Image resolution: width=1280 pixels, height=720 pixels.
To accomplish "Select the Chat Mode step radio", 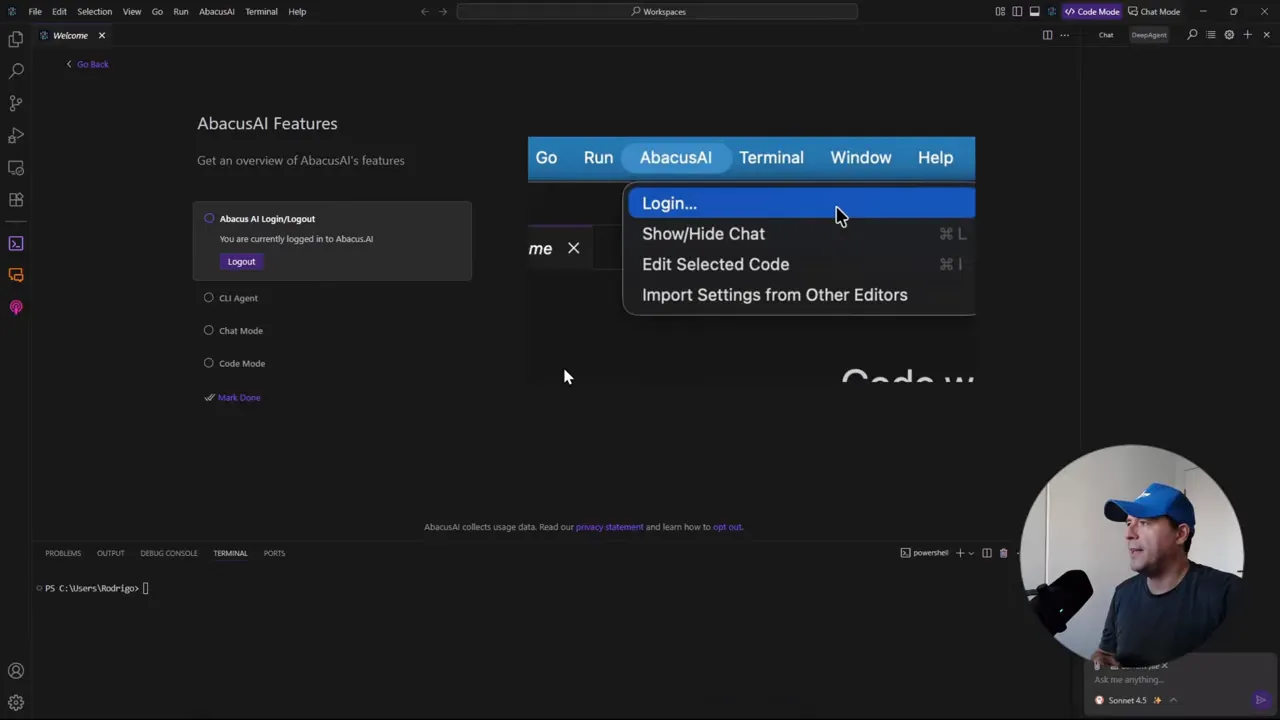I will tap(209, 330).
